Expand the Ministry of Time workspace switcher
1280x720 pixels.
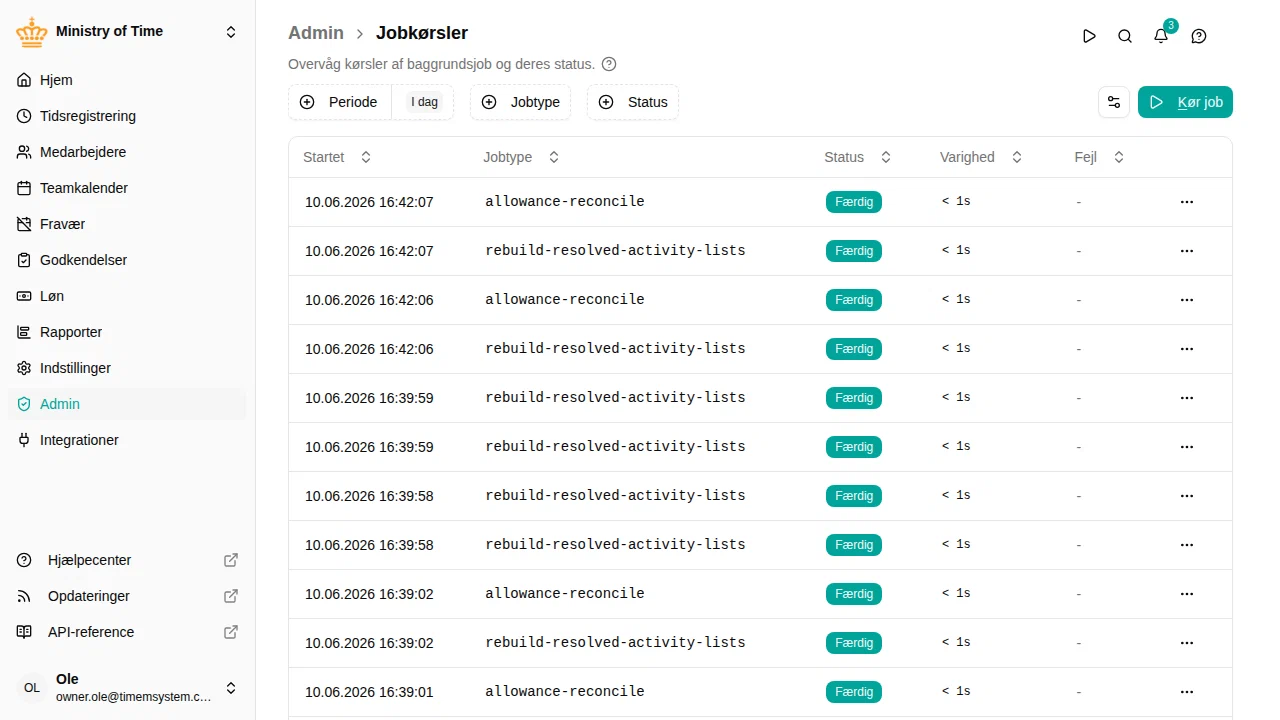231,32
